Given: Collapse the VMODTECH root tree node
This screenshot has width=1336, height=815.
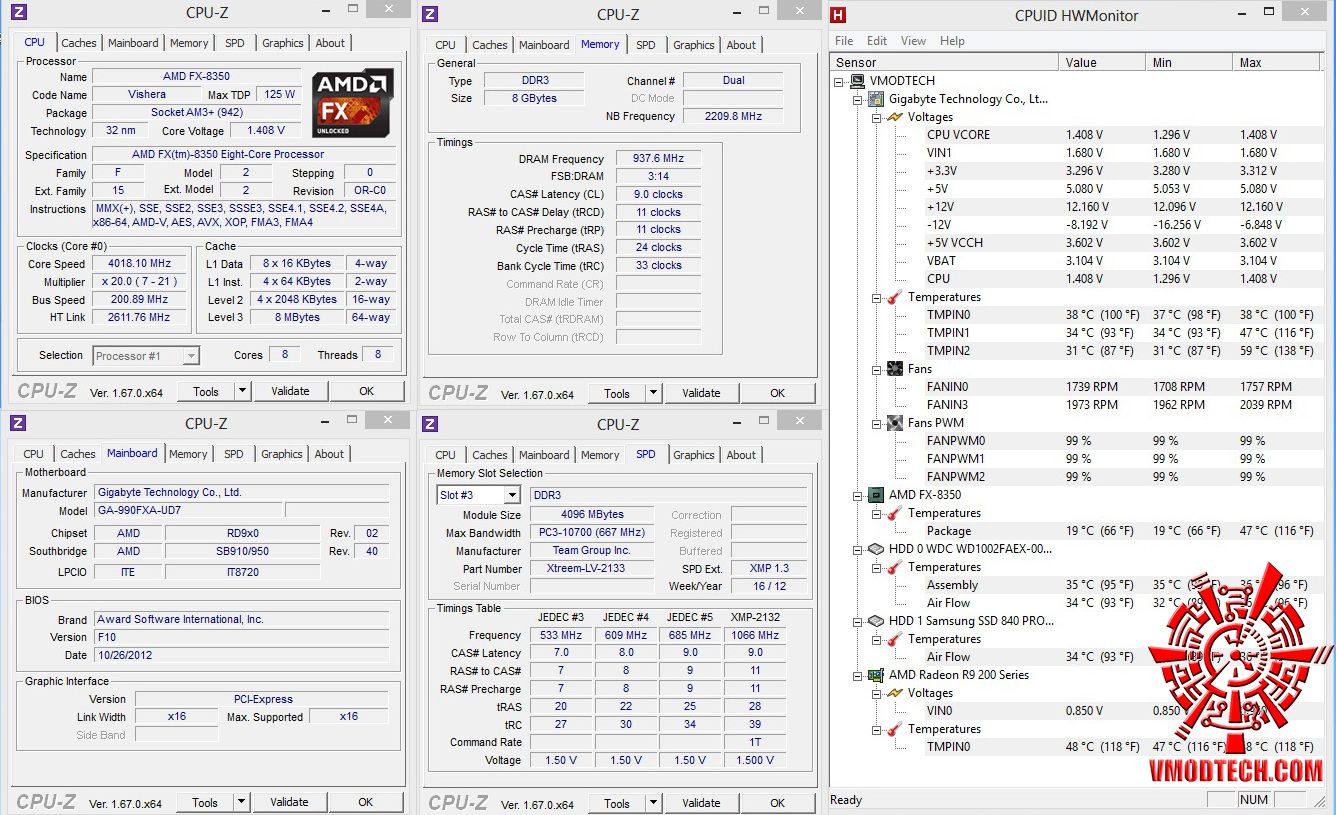Looking at the screenshot, I should coord(840,81).
